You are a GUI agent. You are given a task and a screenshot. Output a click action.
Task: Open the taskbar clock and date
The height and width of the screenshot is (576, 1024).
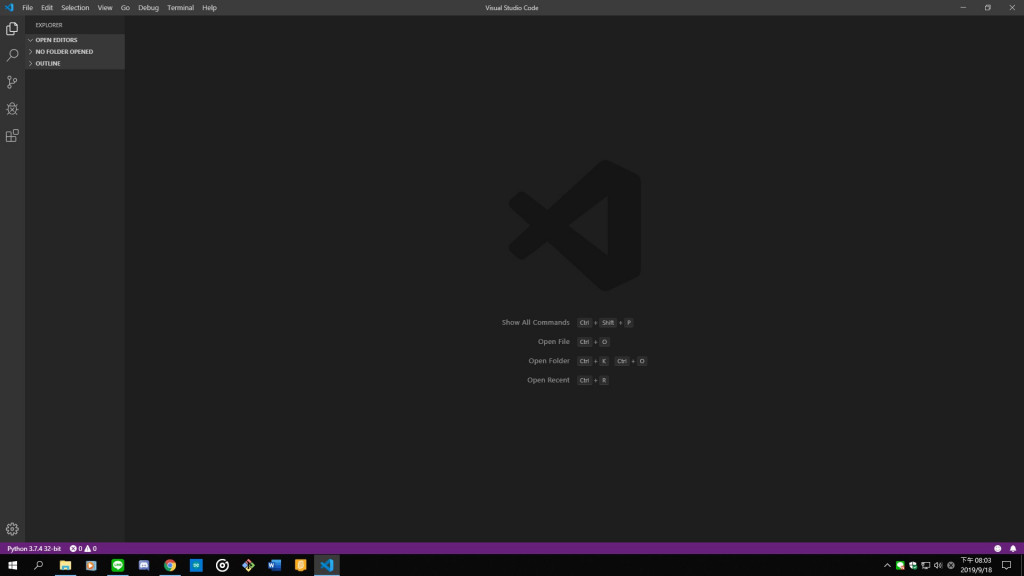(x=976, y=566)
